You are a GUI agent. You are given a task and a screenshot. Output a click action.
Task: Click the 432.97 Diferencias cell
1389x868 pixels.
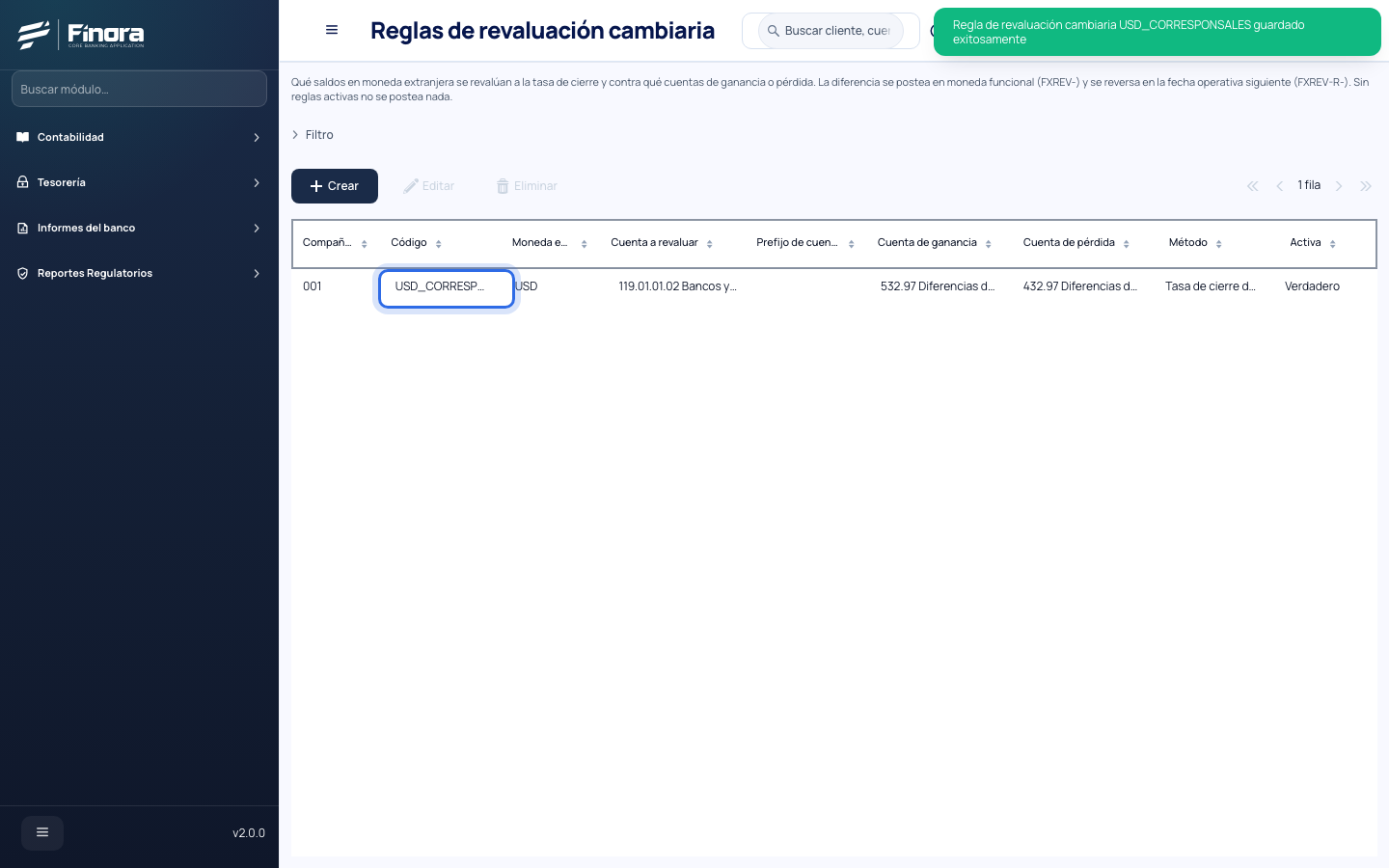1080,286
